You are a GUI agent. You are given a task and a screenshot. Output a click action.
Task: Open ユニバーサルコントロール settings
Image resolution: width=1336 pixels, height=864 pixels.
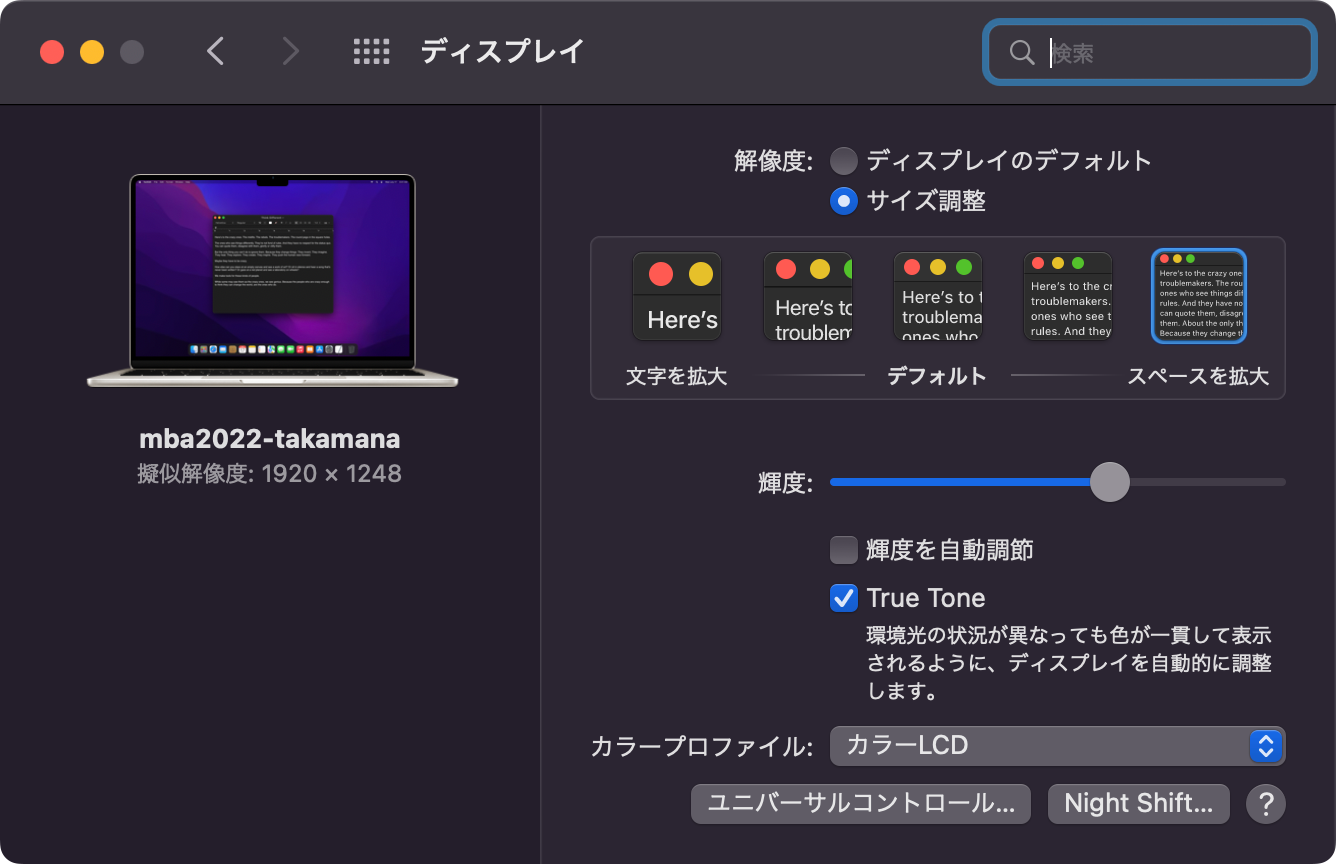pyautogui.click(x=860, y=803)
